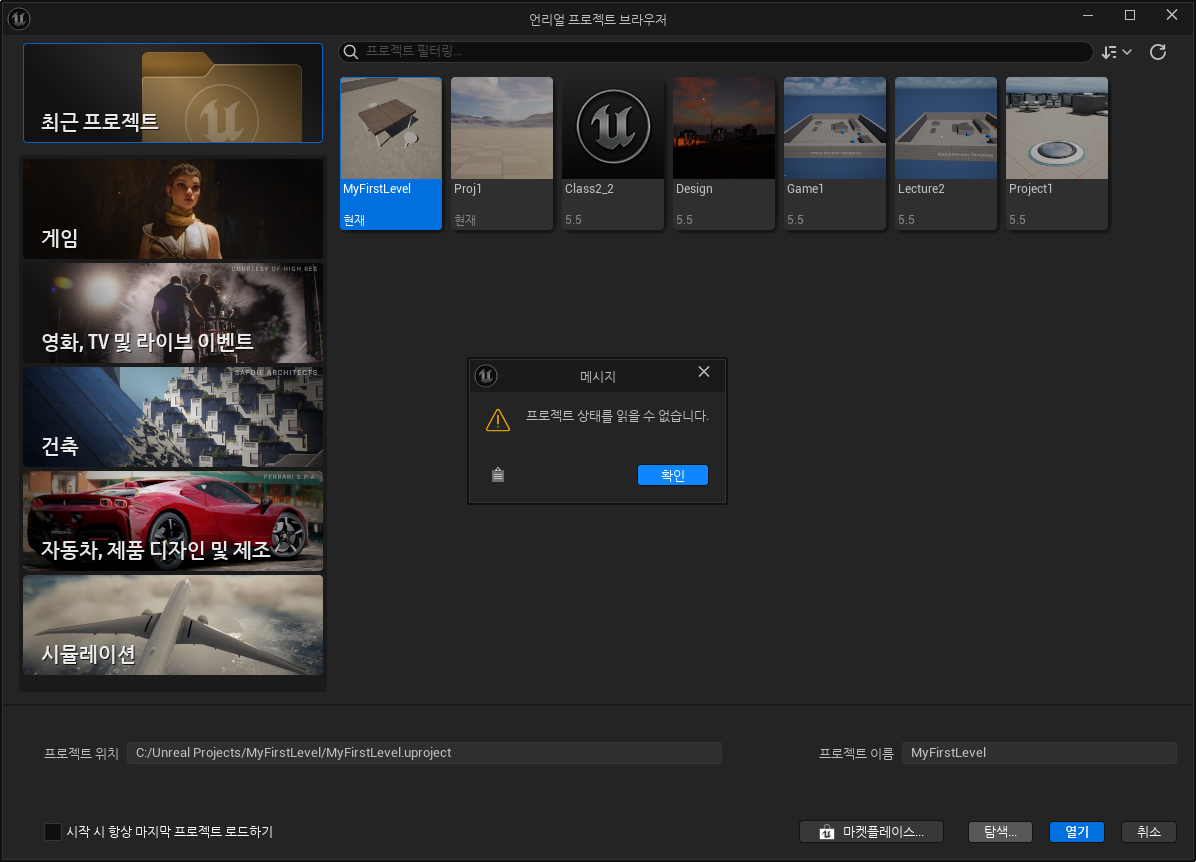Click the 프로젝트 상태를 읽을 수 없습니다 message text

[617, 416]
